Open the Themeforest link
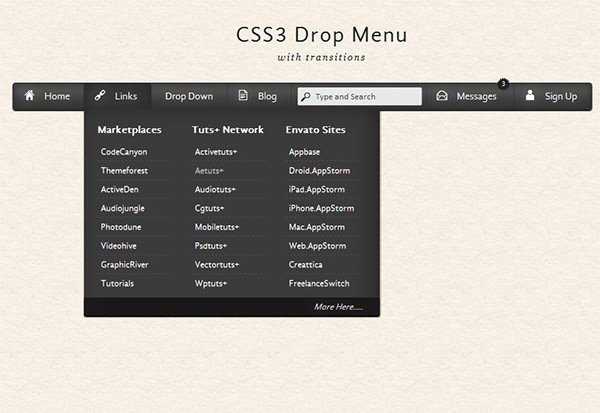The height and width of the screenshot is (413, 600). tap(124, 171)
